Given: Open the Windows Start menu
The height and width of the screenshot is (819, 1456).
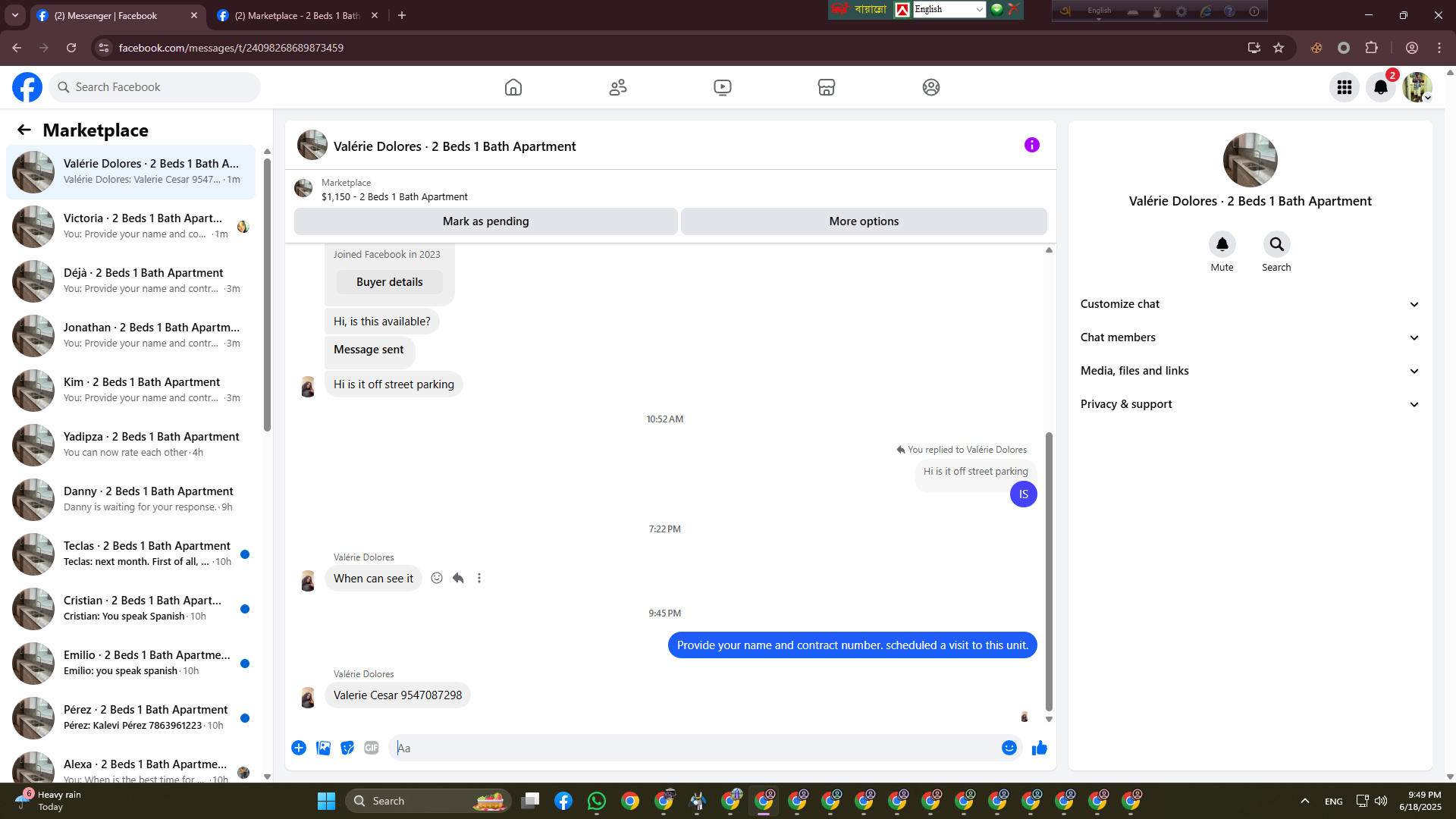Looking at the screenshot, I should click(x=326, y=801).
